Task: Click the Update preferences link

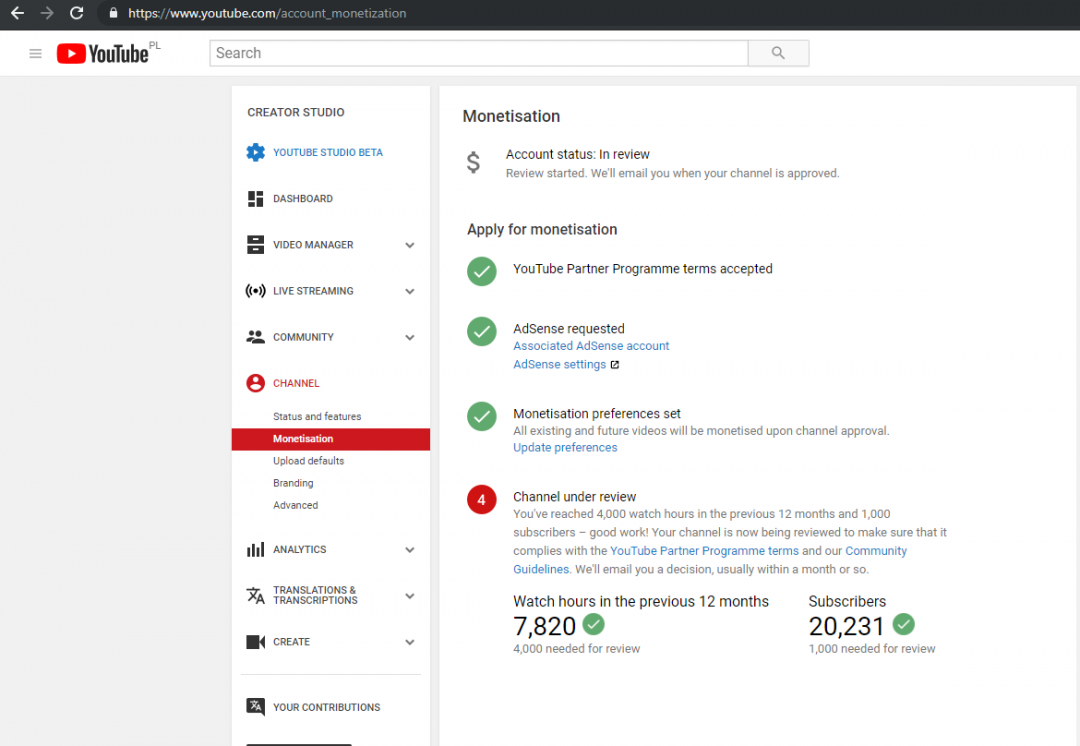Action: tap(565, 448)
